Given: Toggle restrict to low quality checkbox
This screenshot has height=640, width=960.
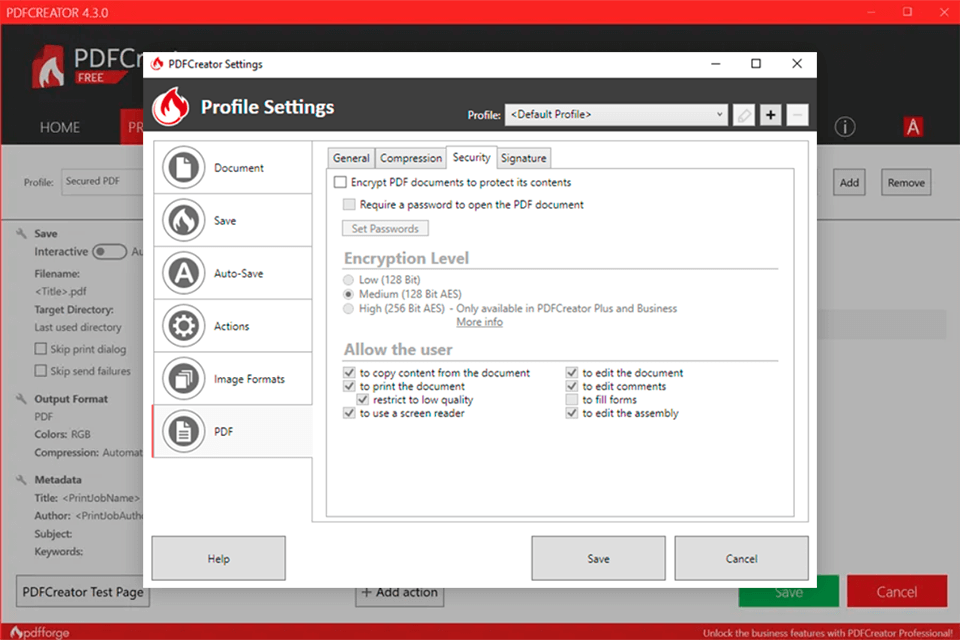Looking at the screenshot, I should 362,399.
